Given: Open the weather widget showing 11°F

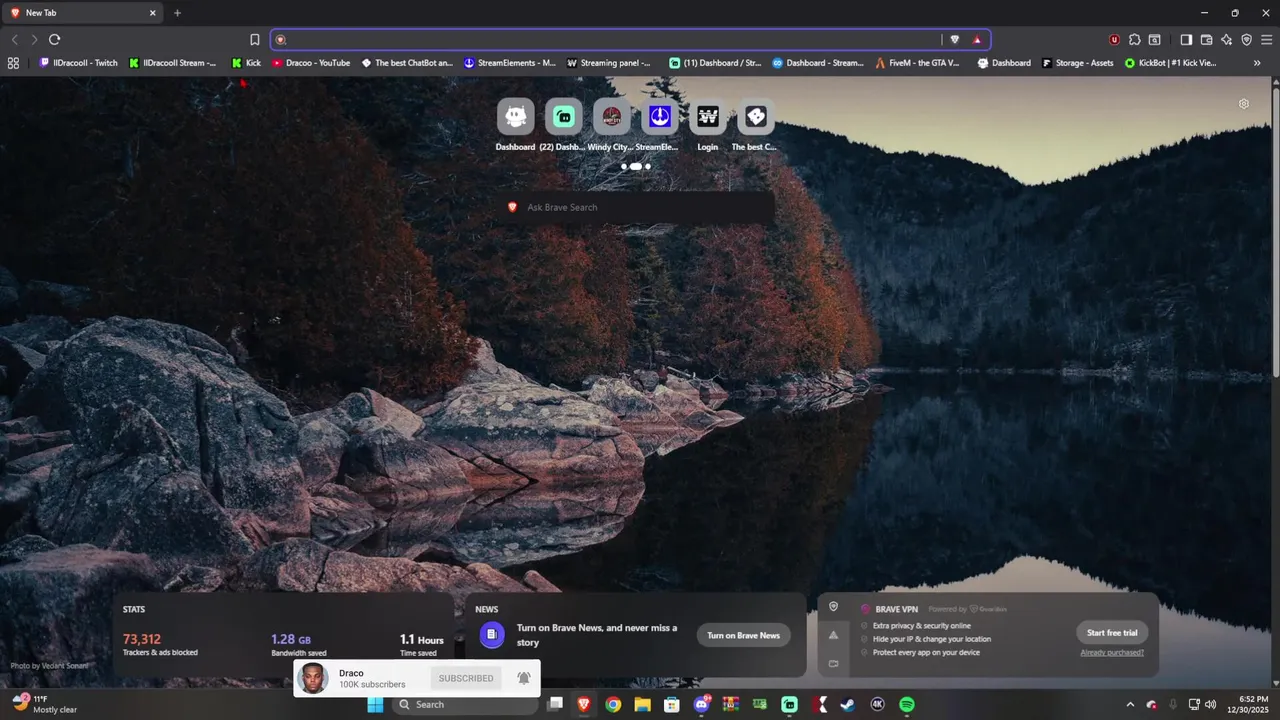Looking at the screenshot, I should pos(44,704).
